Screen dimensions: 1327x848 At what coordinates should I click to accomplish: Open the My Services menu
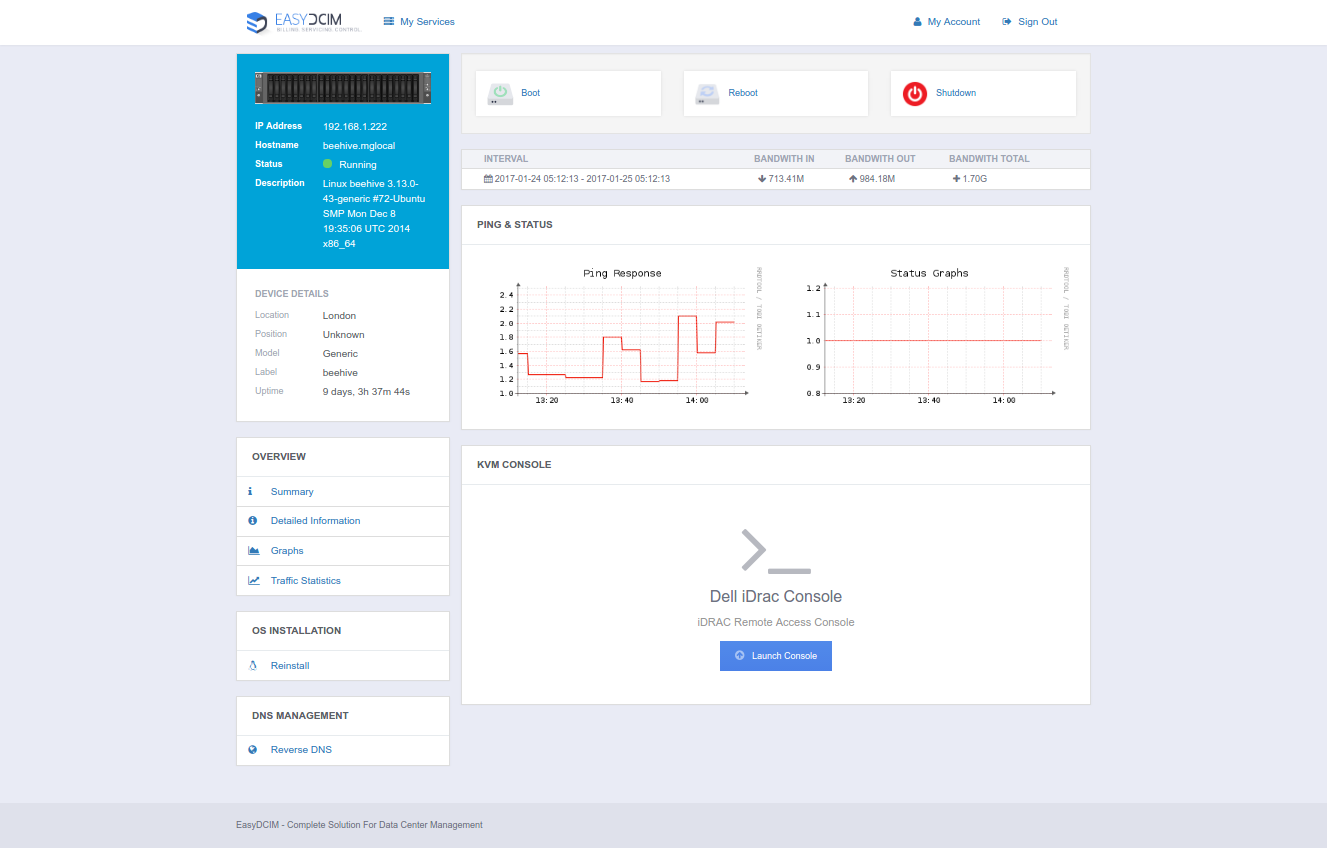[x=419, y=22]
